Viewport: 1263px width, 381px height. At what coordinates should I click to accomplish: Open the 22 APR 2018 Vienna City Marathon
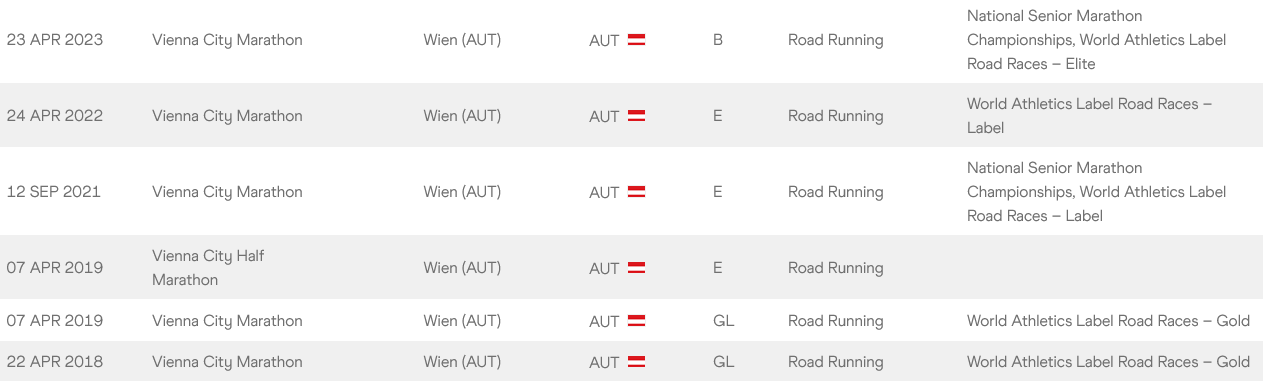(x=227, y=362)
